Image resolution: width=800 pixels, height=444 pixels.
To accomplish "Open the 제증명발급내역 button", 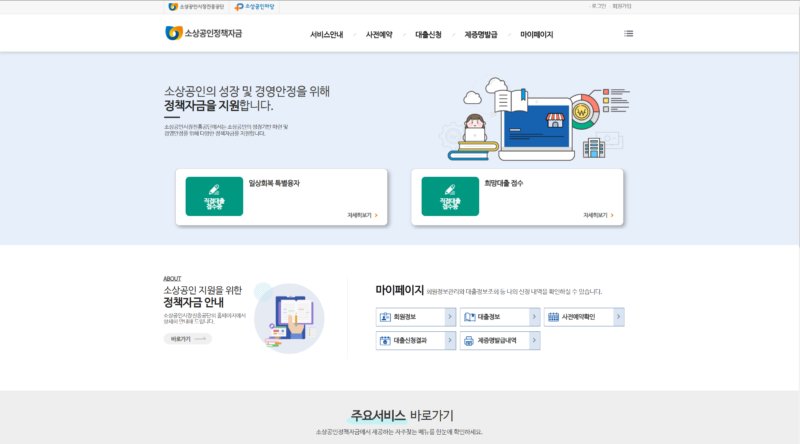I will (x=500, y=340).
